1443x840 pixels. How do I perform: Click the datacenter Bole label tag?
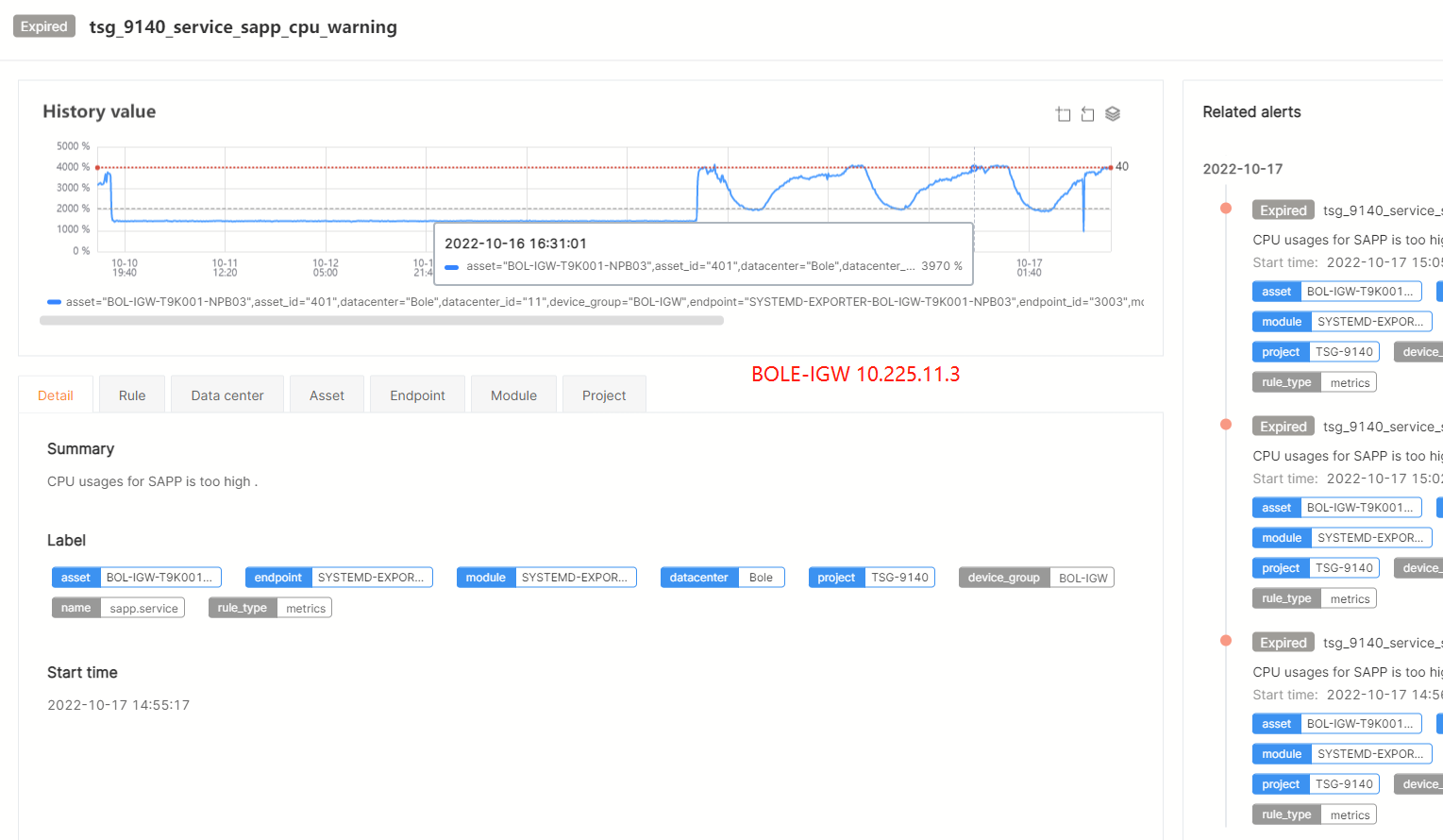pyautogui.click(x=722, y=578)
